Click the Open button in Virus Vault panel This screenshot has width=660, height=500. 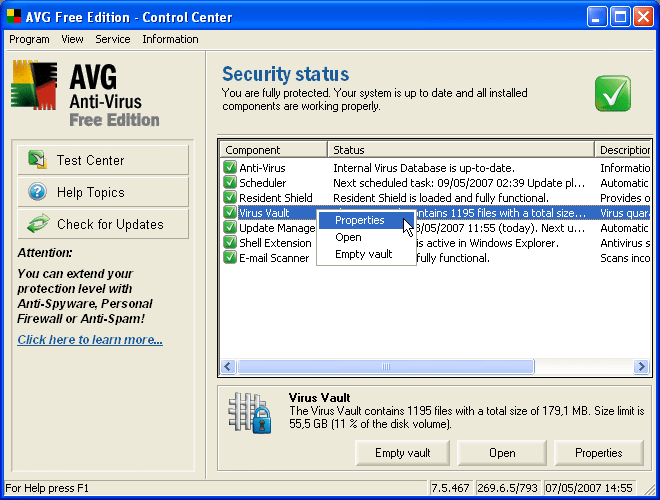tap(502, 453)
